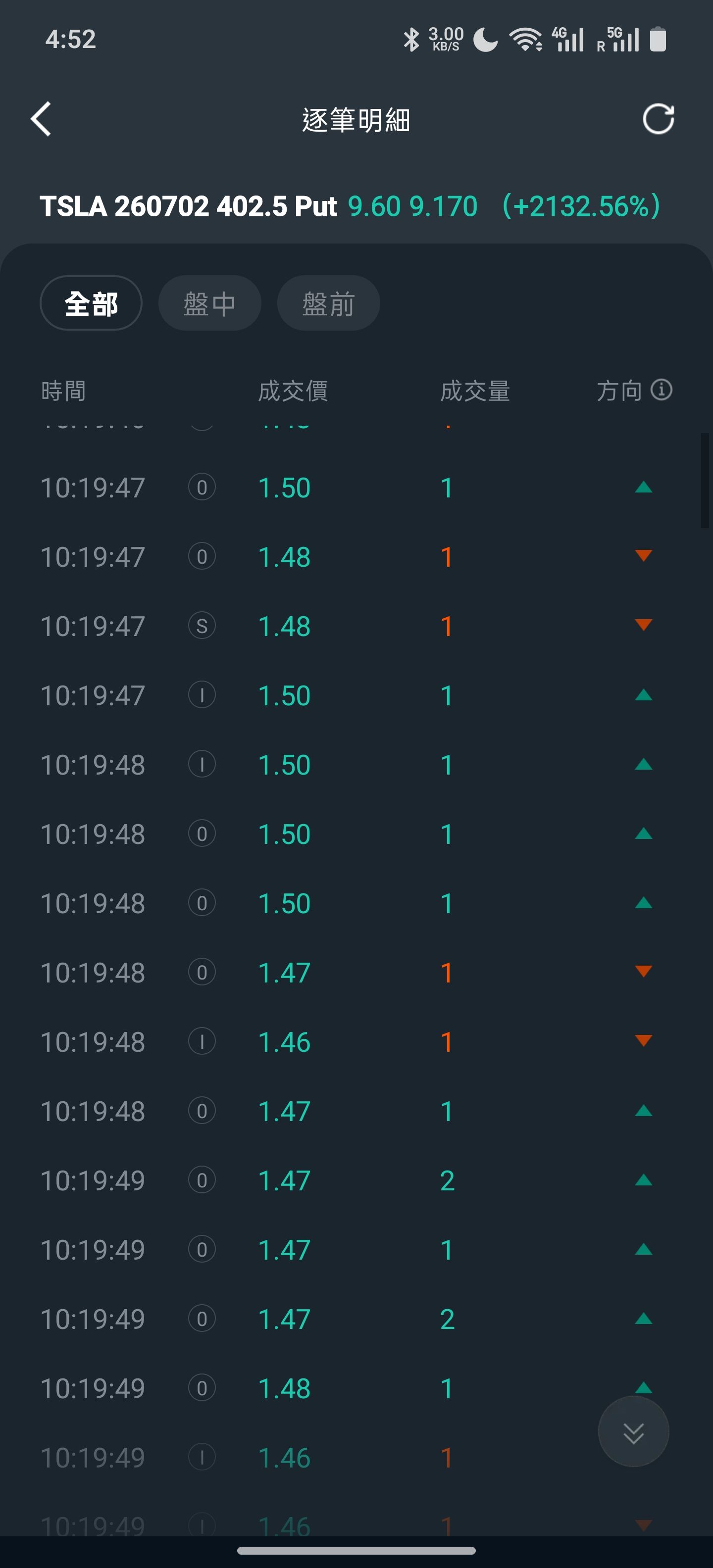Open the TSLA 260702 402.5 Put title
Viewport: 713px width, 1568px height.
tap(188, 206)
